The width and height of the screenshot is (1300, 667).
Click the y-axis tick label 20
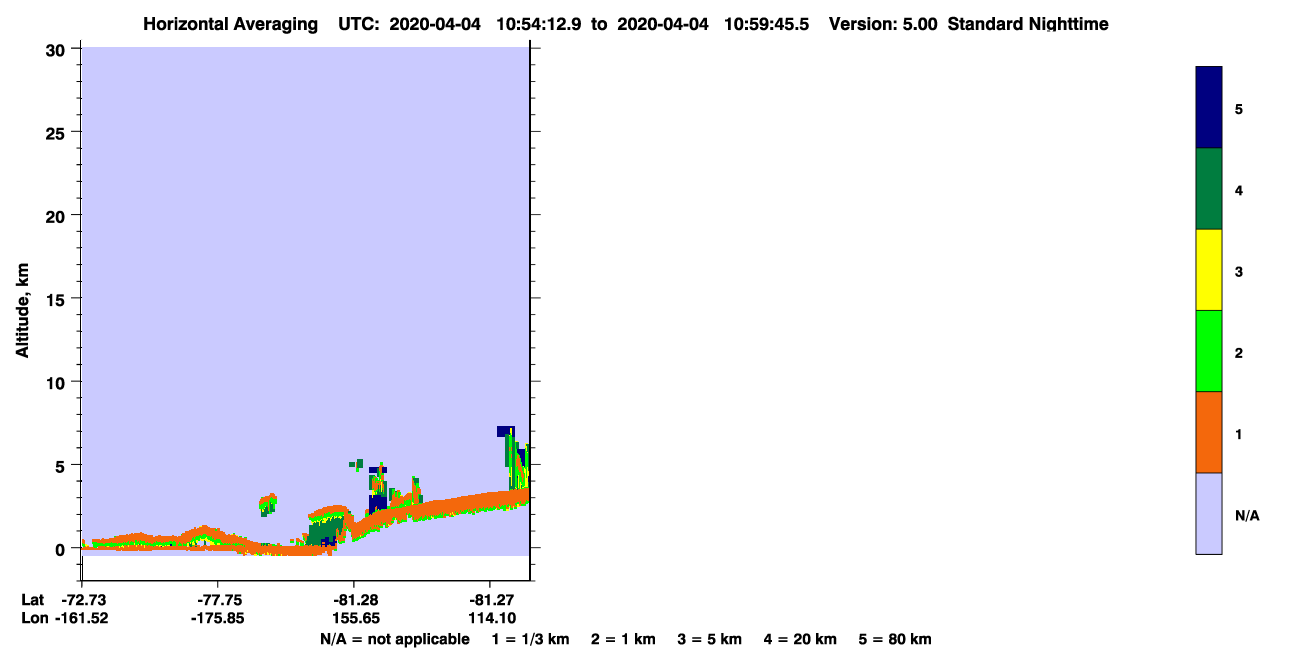pos(58,215)
